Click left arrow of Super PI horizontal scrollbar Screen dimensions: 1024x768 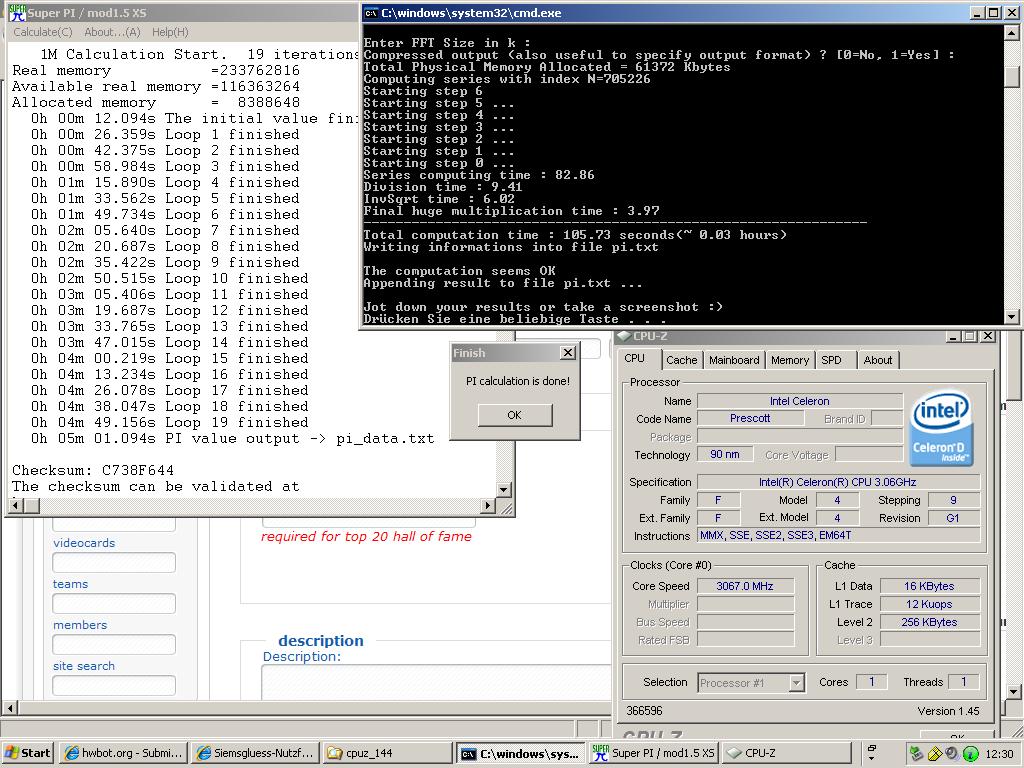pyautogui.click(x=16, y=505)
